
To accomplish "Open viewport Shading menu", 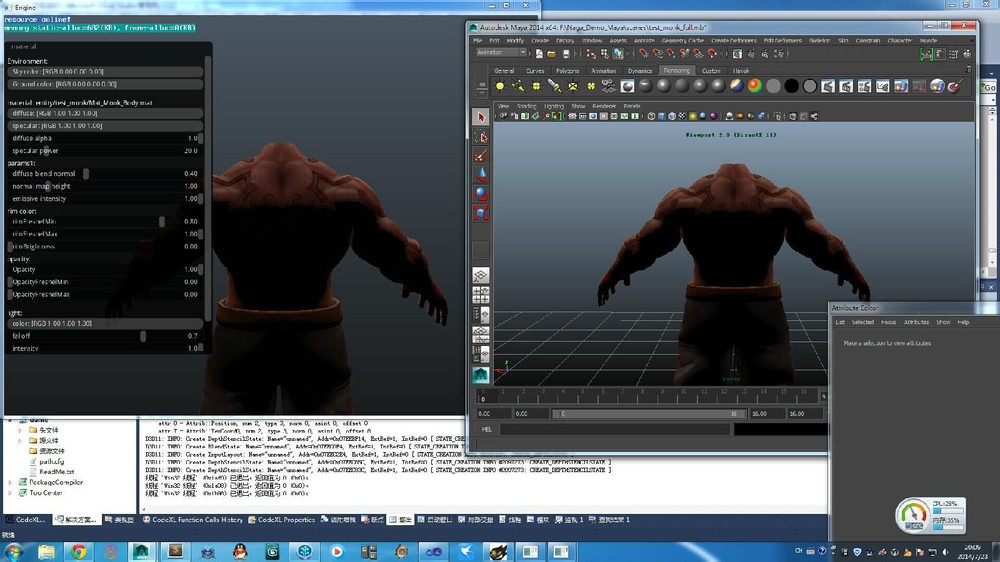I will (x=526, y=106).
